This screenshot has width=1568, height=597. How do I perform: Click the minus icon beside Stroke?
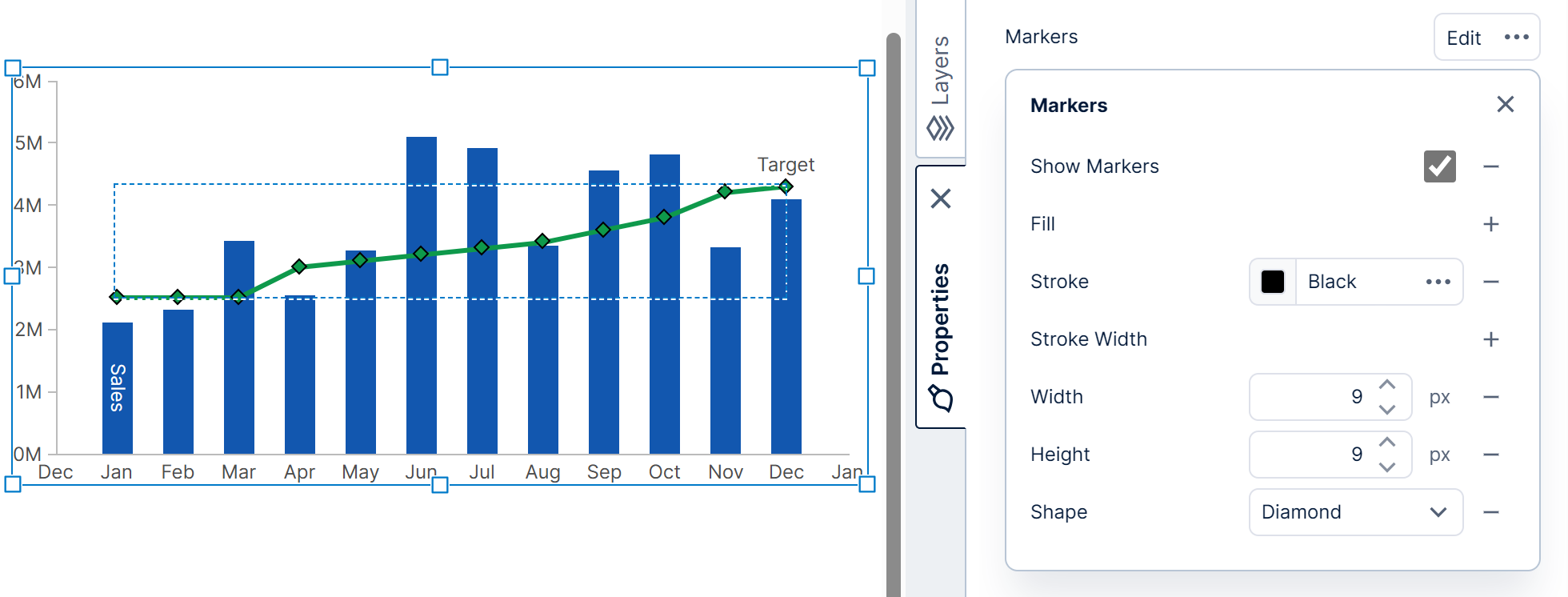point(1490,282)
